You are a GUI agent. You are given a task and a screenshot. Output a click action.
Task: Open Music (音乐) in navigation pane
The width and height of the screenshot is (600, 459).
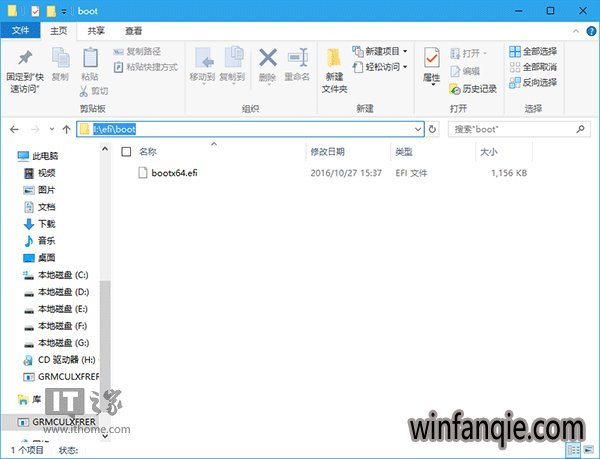tap(40, 241)
